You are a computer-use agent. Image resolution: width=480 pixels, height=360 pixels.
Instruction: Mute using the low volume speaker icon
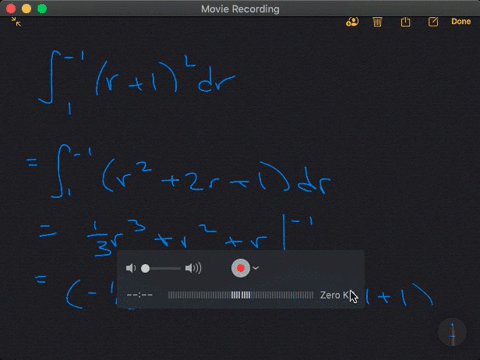(131, 268)
